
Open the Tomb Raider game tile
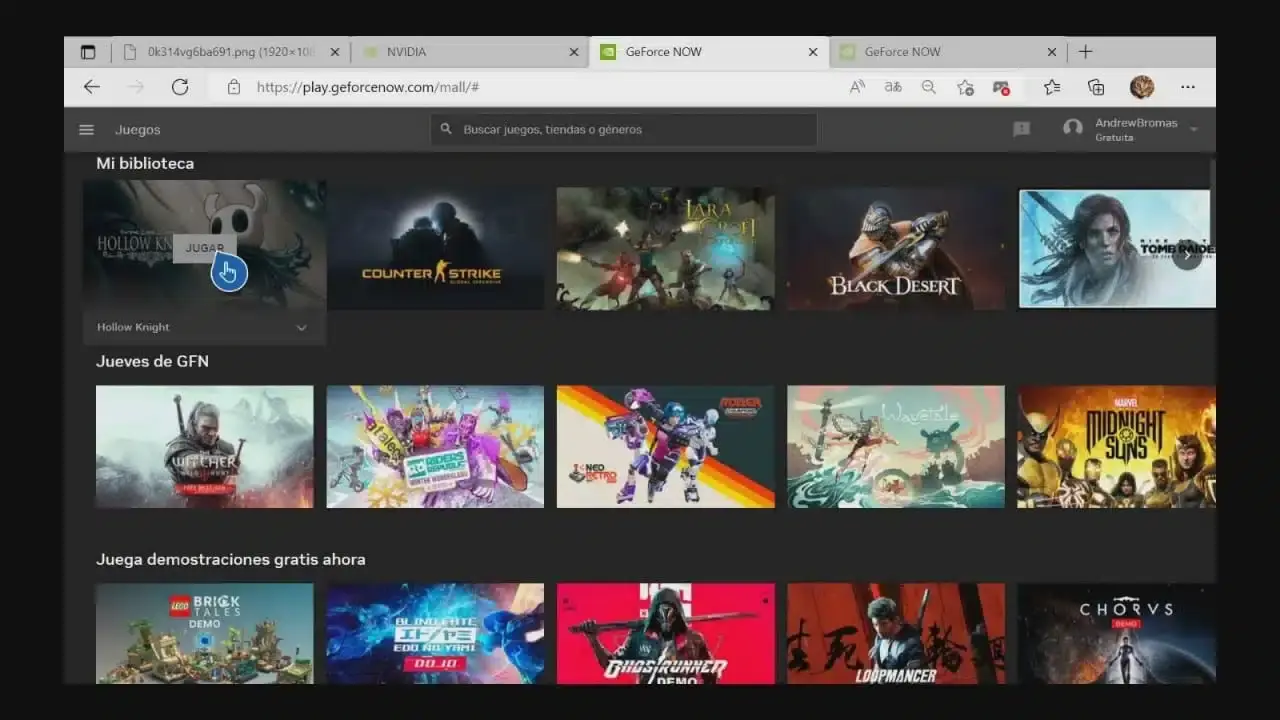(1117, 249)
